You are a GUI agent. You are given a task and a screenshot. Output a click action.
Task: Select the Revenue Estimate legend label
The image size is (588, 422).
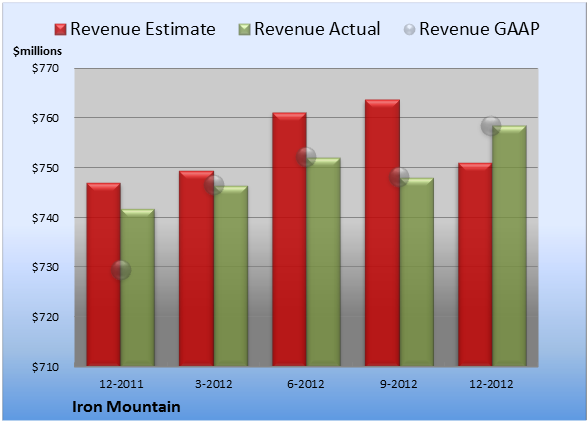(143, 29)
